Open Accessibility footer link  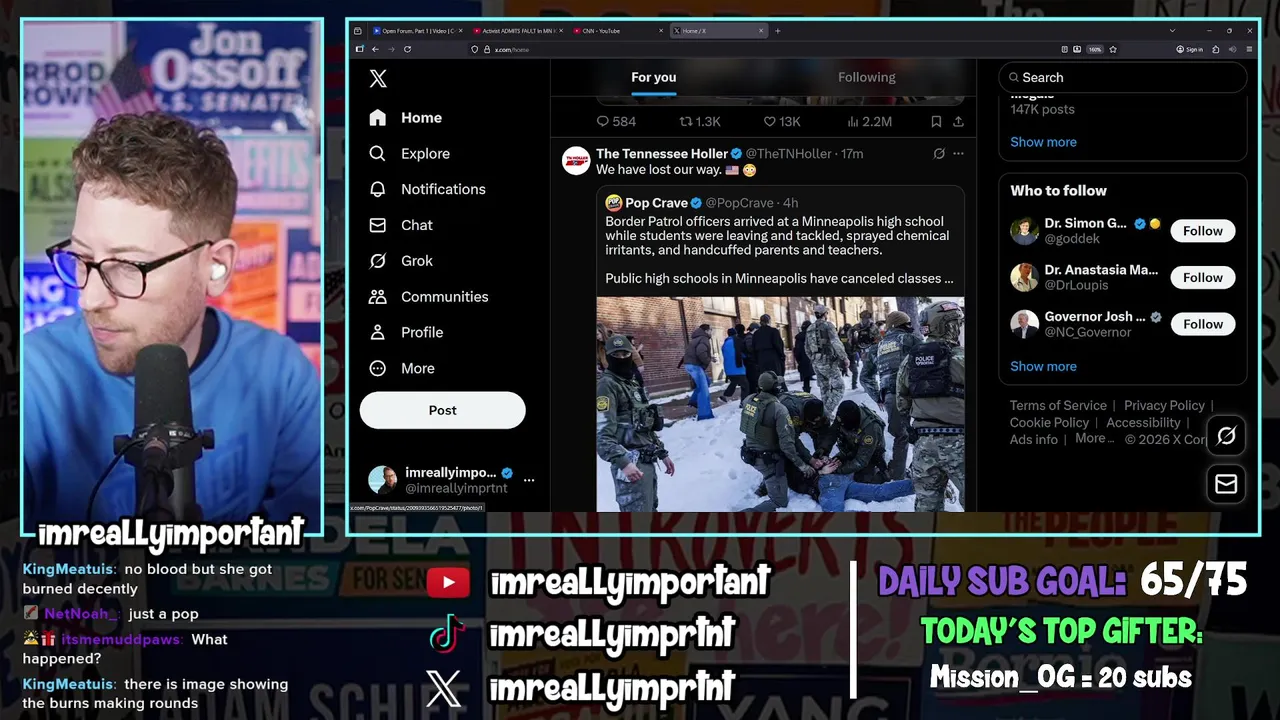pyautogui.click(x=1143, y=422)
